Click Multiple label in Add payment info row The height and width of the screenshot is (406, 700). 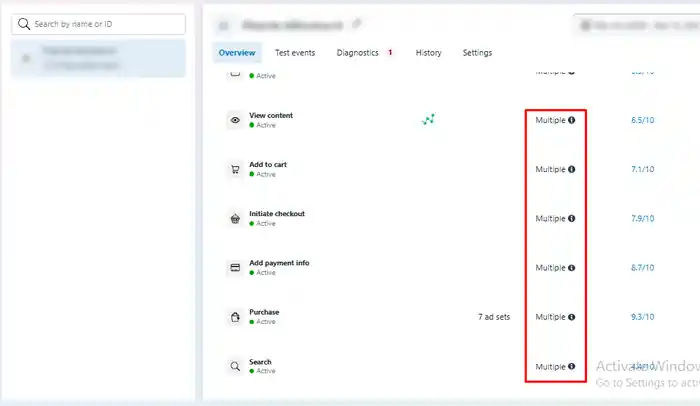point(550,268)
